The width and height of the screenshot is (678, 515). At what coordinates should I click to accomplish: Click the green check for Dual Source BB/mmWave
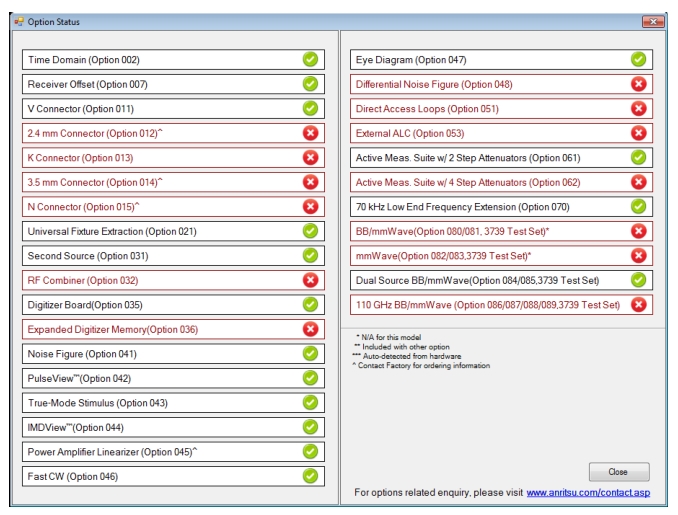pyautogui.click(x=638, y=280)
